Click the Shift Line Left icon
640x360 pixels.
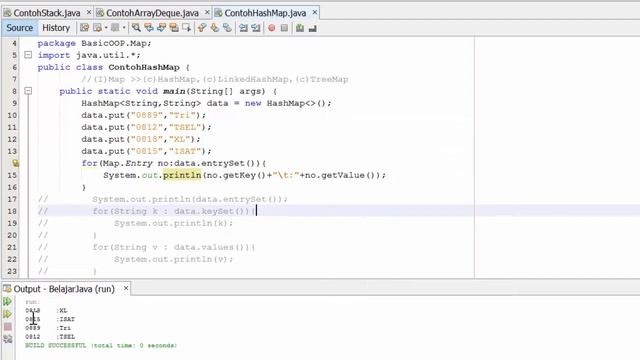click(x=243, y=28)
